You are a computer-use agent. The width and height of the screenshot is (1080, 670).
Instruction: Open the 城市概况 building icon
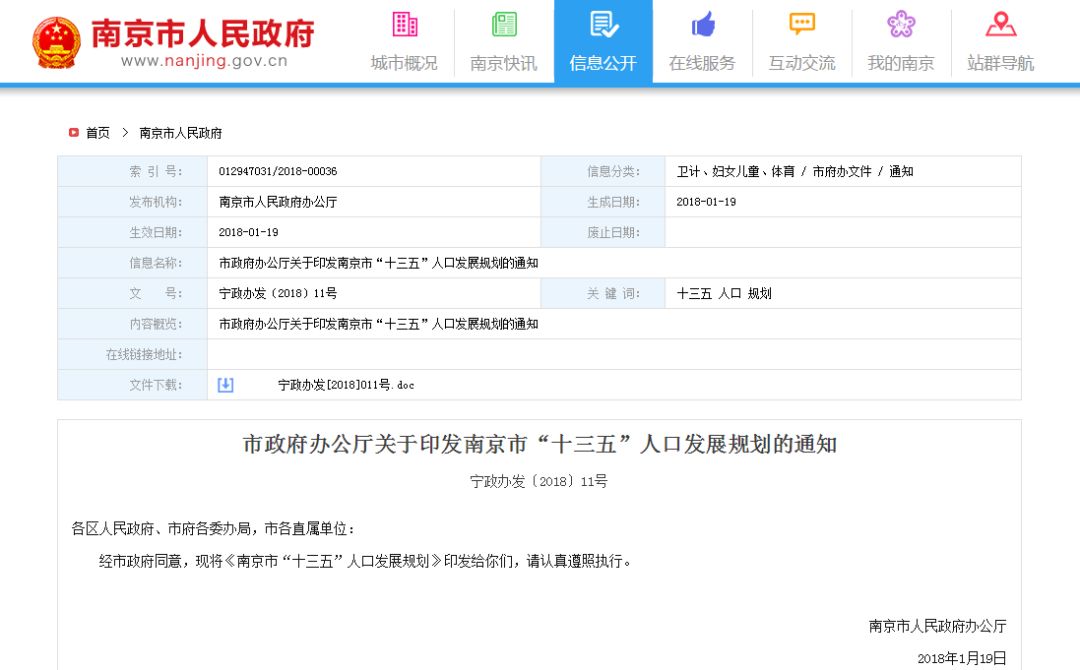[x=404, y=24]
